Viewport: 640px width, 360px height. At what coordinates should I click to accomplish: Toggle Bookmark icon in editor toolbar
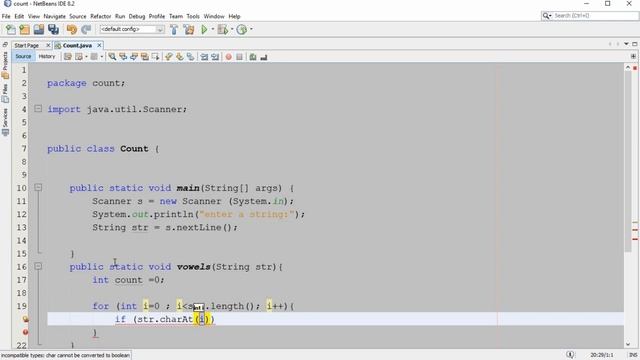191,57
